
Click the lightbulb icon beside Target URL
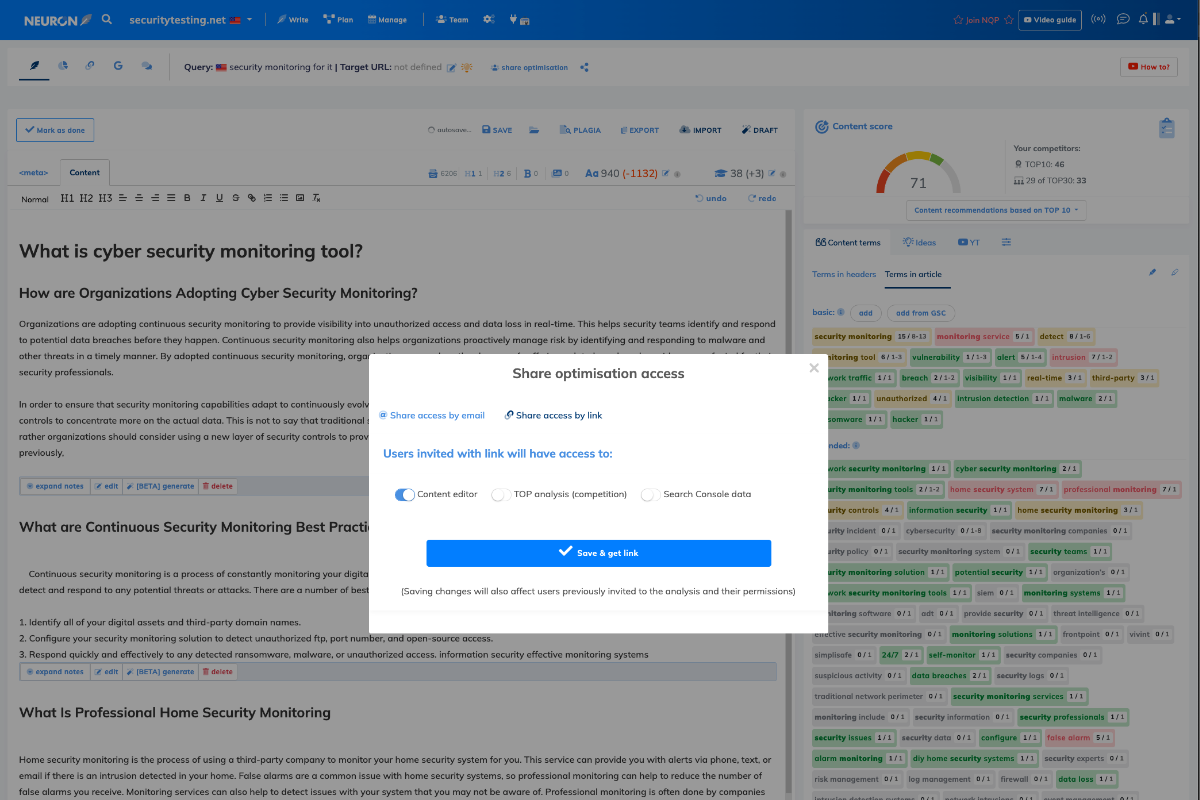[x=466, y=67]
